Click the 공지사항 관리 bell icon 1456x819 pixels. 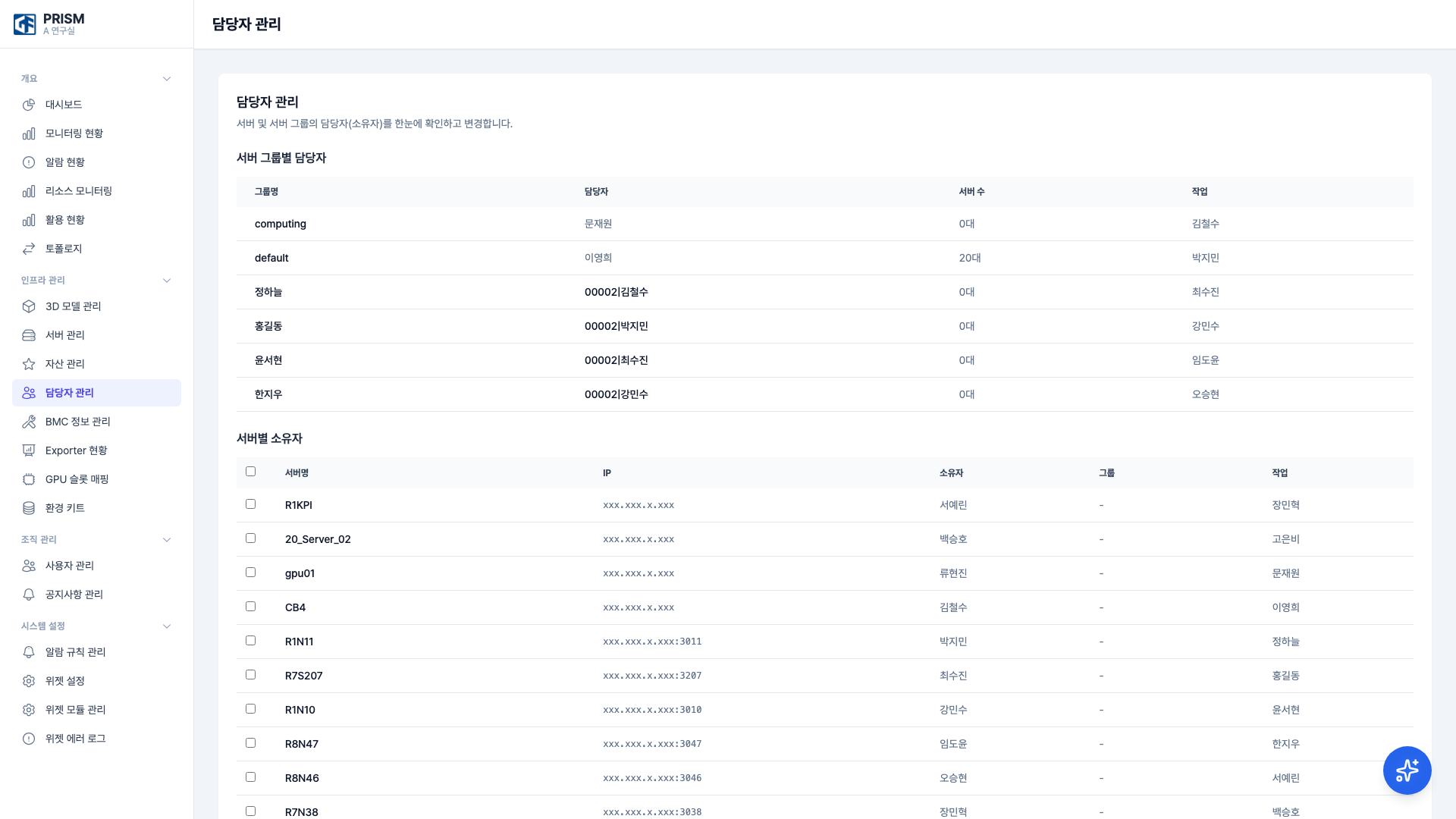(x=29, y=595)
